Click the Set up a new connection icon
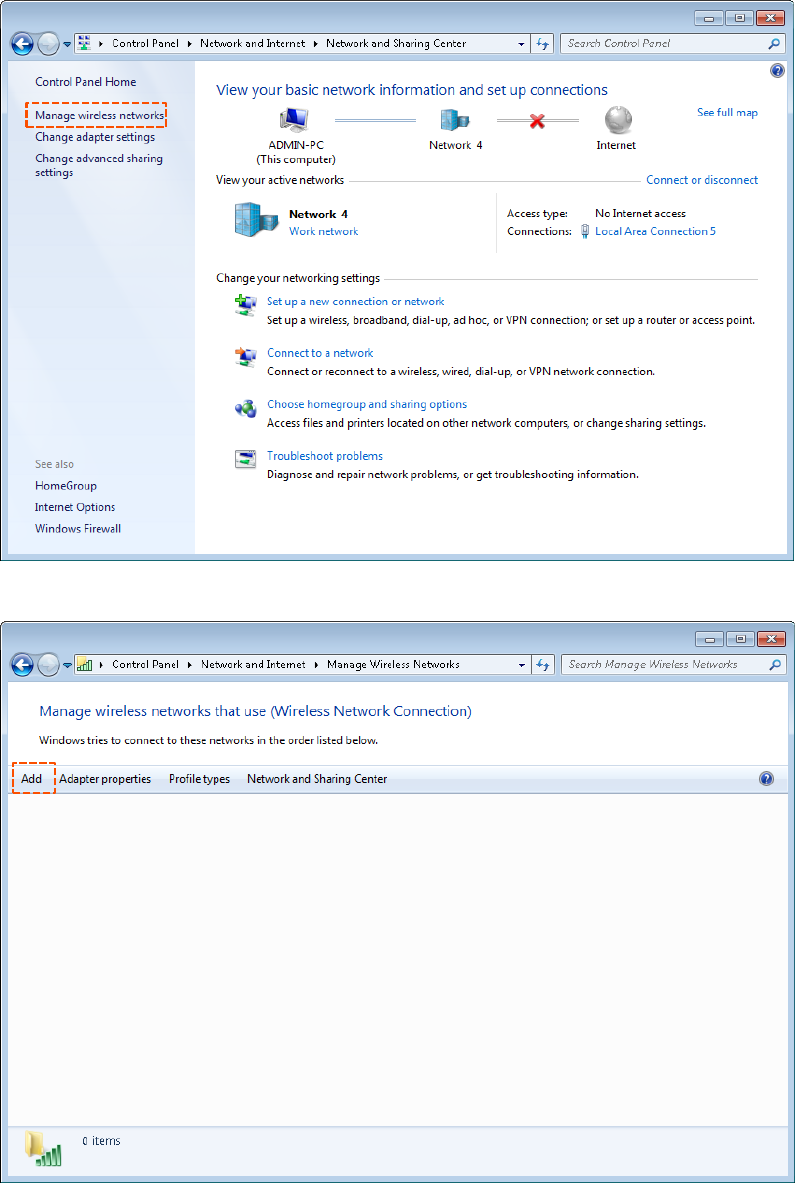The image size is (795, 1183). coord(246,304)
